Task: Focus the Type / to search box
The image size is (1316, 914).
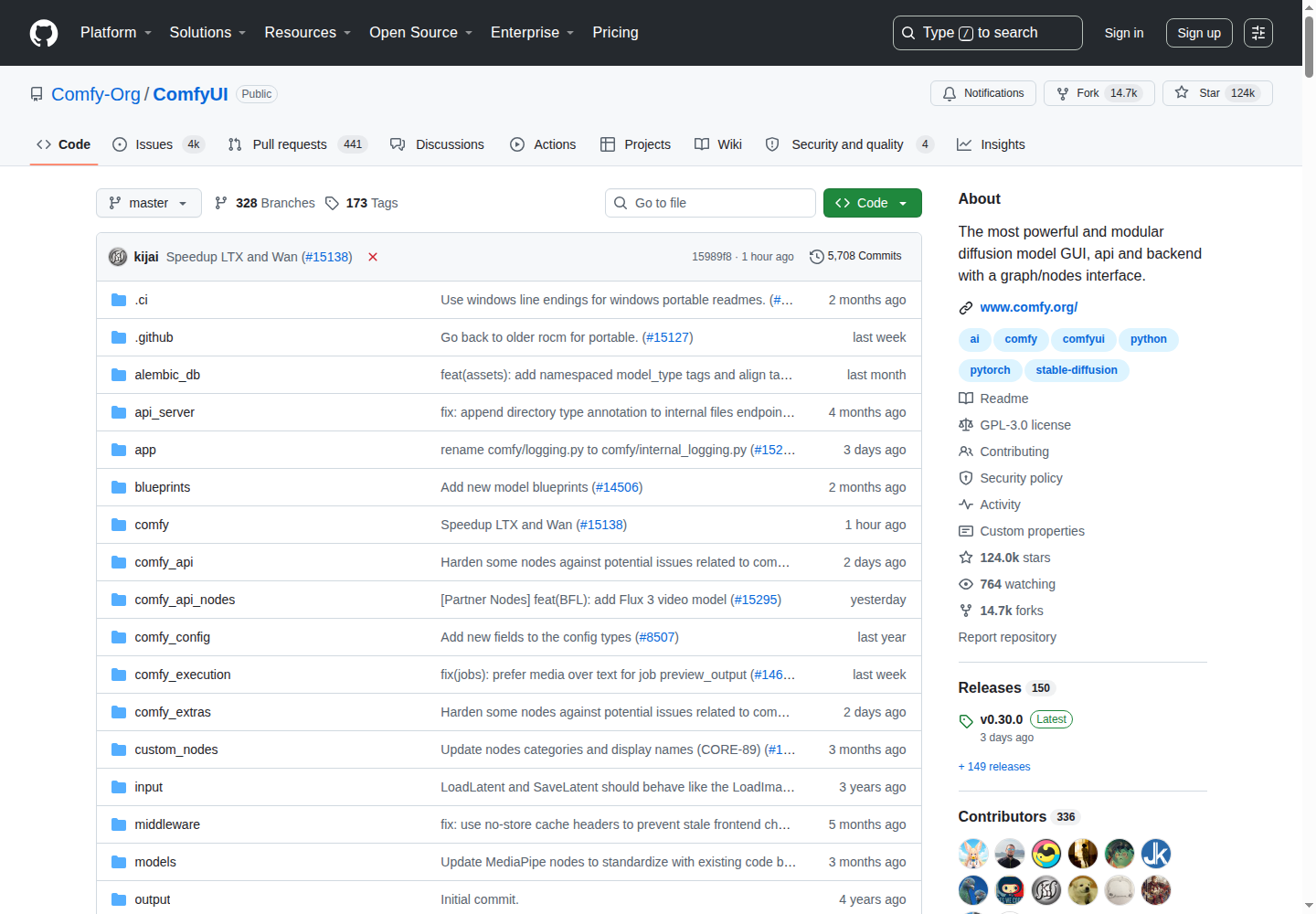Action: [988, 33]
